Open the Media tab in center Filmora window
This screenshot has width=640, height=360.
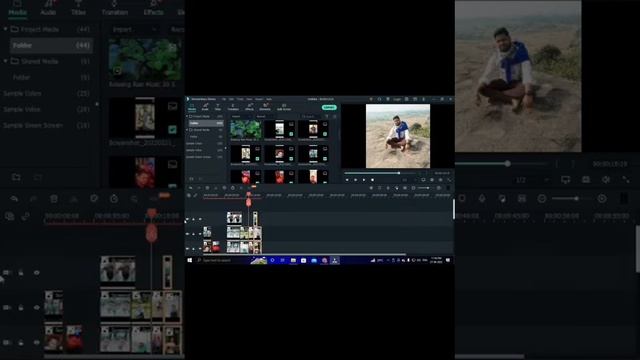(x=192, y=107)
